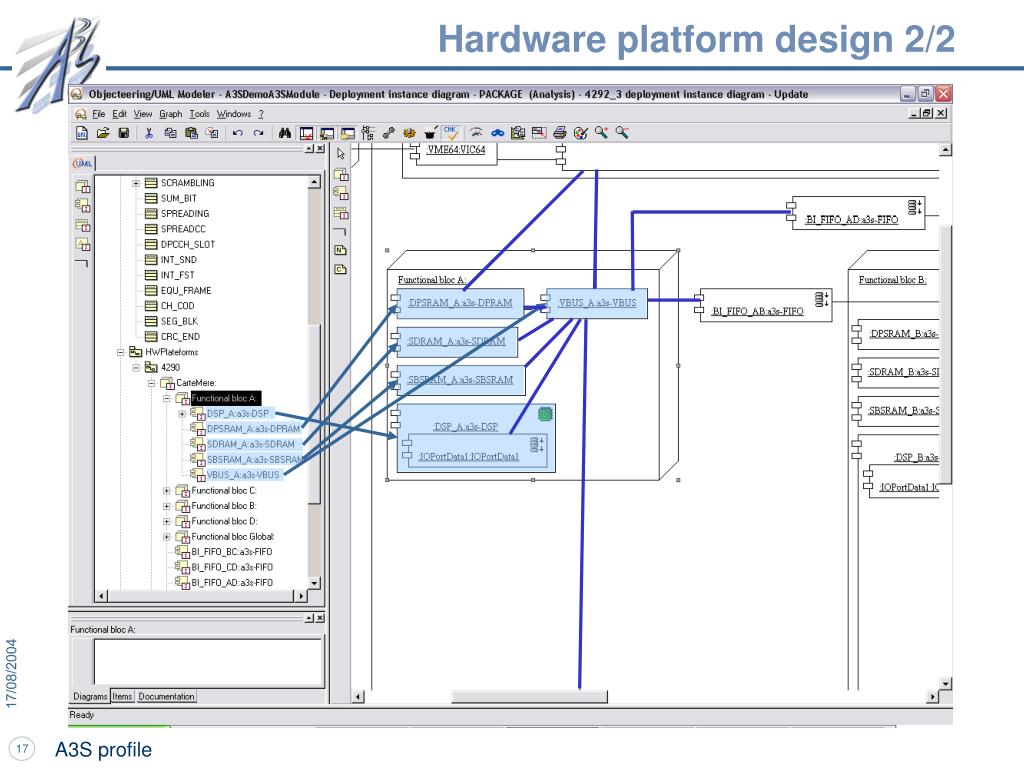
Task: Toggle the CHK check mode button
Action: coord(451,133)
